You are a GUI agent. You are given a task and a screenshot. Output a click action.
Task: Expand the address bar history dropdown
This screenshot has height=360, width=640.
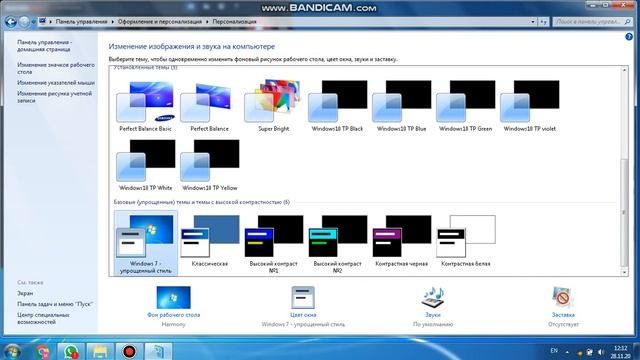(x=533, y=22)
